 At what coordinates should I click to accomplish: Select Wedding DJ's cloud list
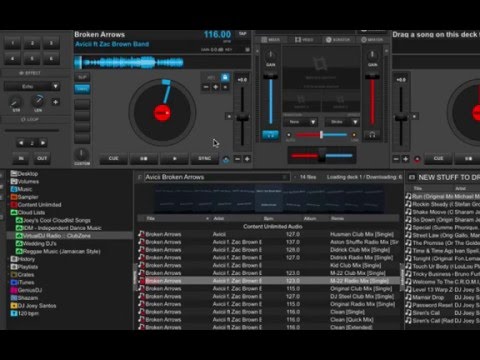[36, 243]
